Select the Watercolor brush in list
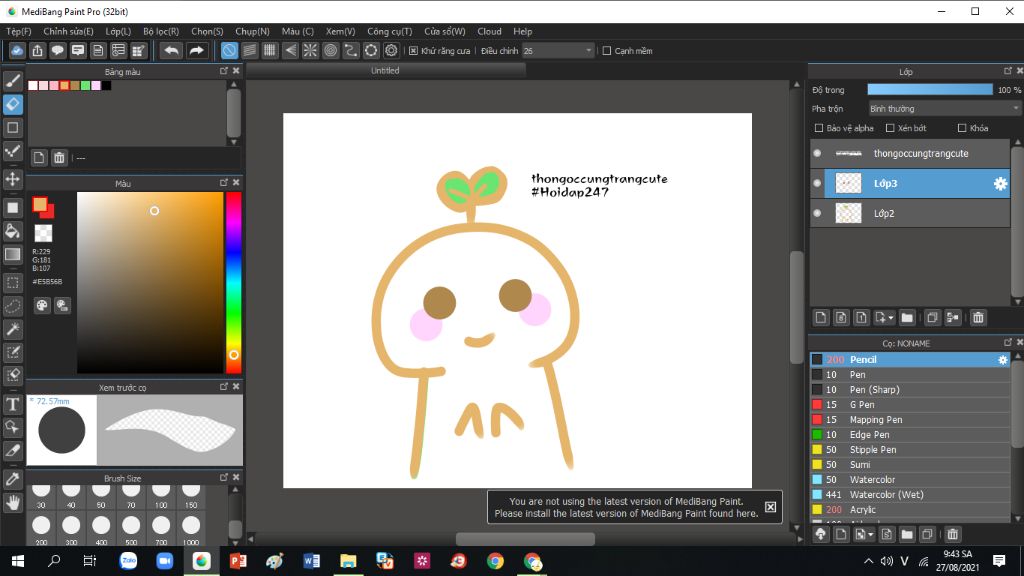Viewport: 1024px width, 576px height. 872,480
